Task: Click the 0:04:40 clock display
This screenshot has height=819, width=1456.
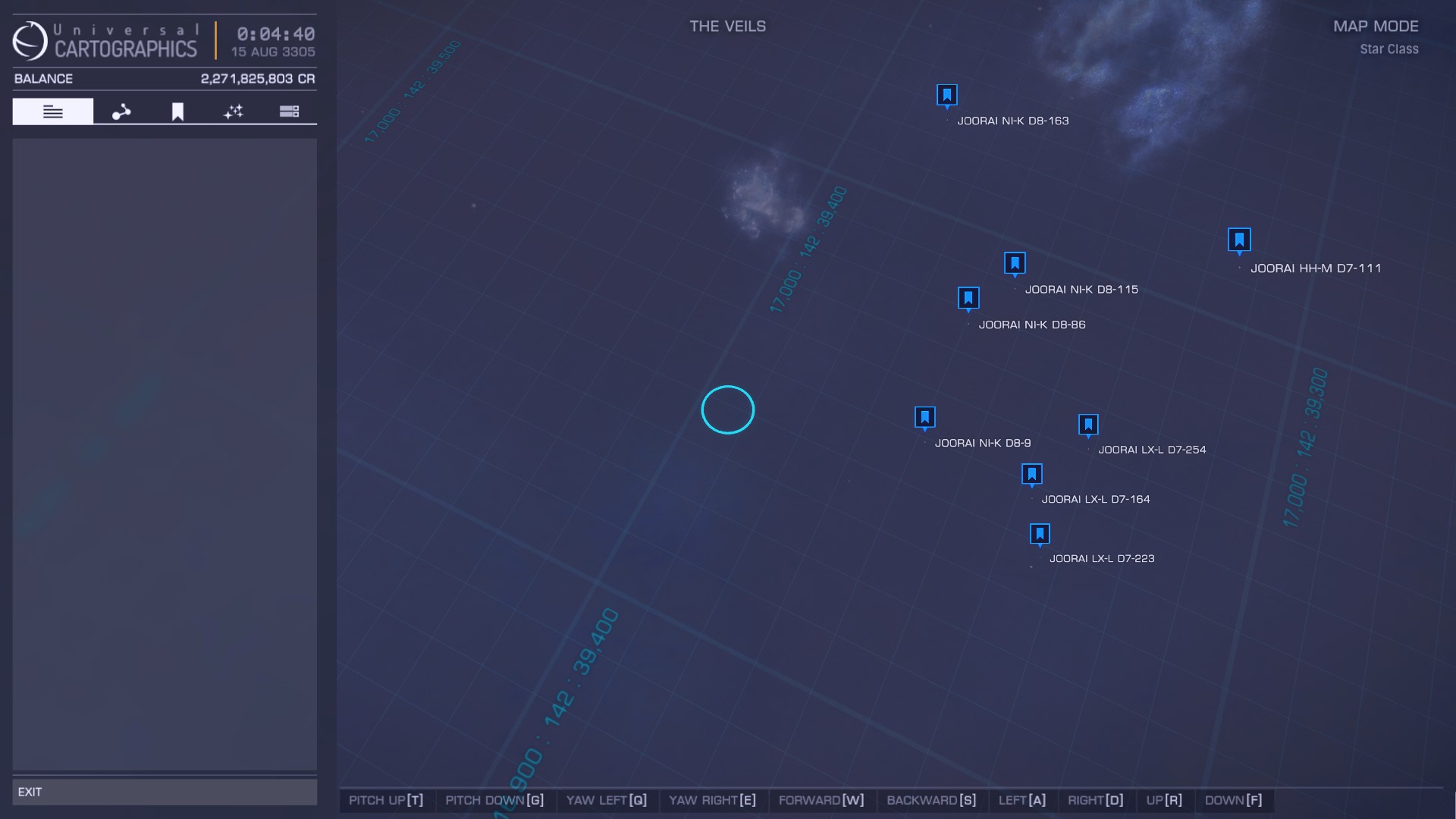Action: 276,34
